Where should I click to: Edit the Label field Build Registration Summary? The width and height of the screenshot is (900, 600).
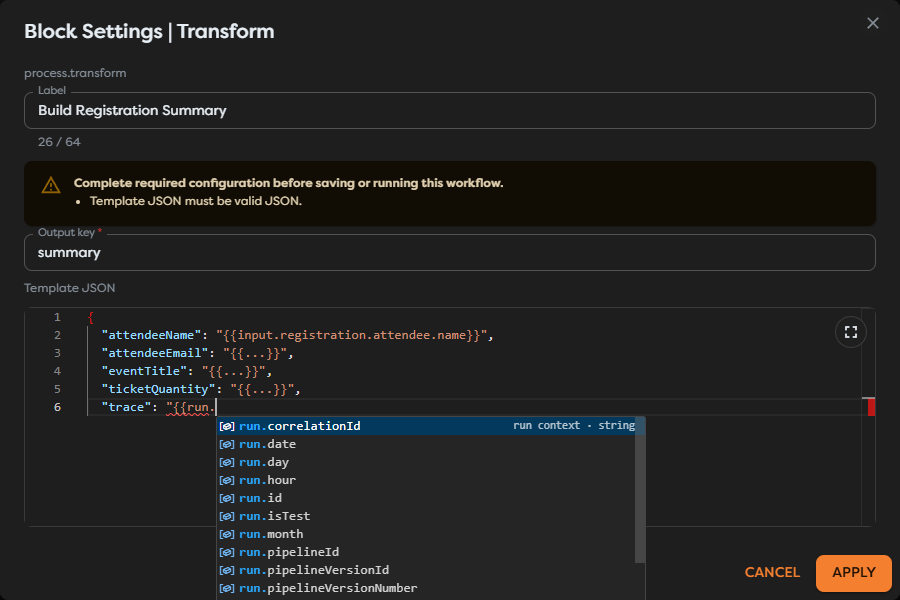coord(449,110)
